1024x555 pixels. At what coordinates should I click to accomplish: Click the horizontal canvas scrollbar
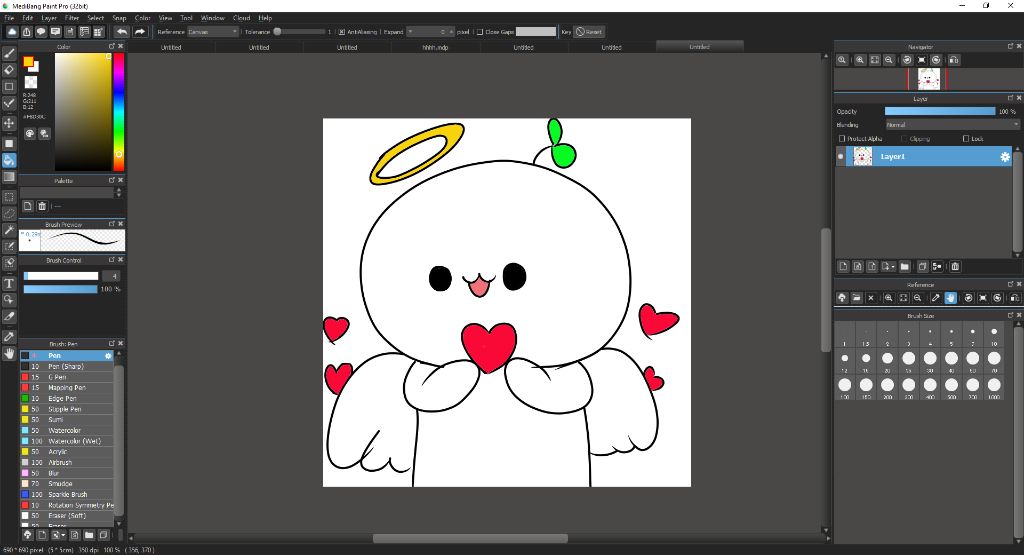tap(470, 539)
